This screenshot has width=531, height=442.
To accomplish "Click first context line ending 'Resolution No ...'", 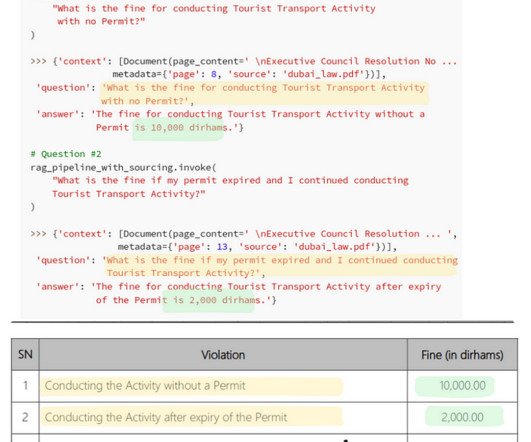I will coord(243,61).
